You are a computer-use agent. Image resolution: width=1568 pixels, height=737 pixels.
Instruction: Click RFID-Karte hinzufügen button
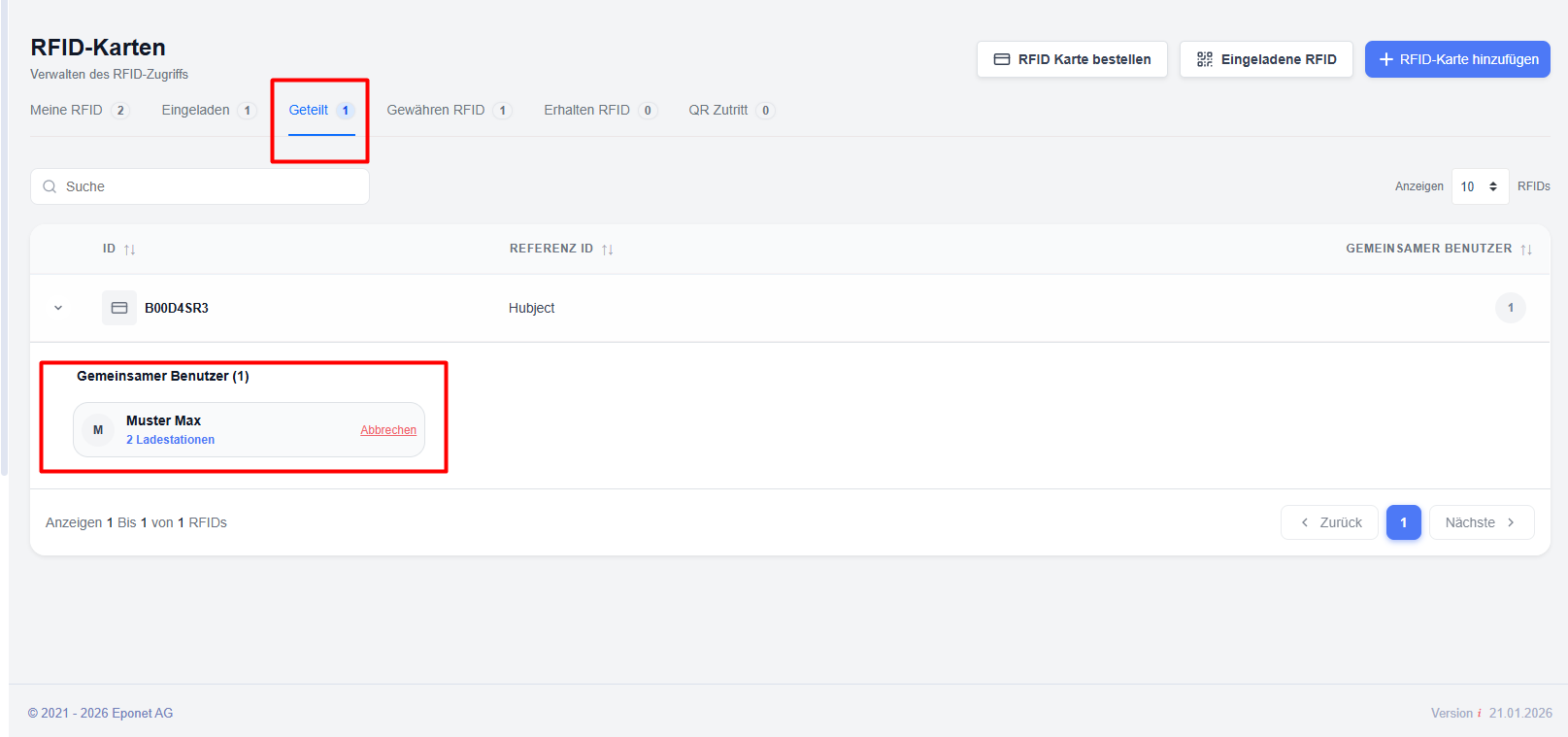coord(1457,59)
